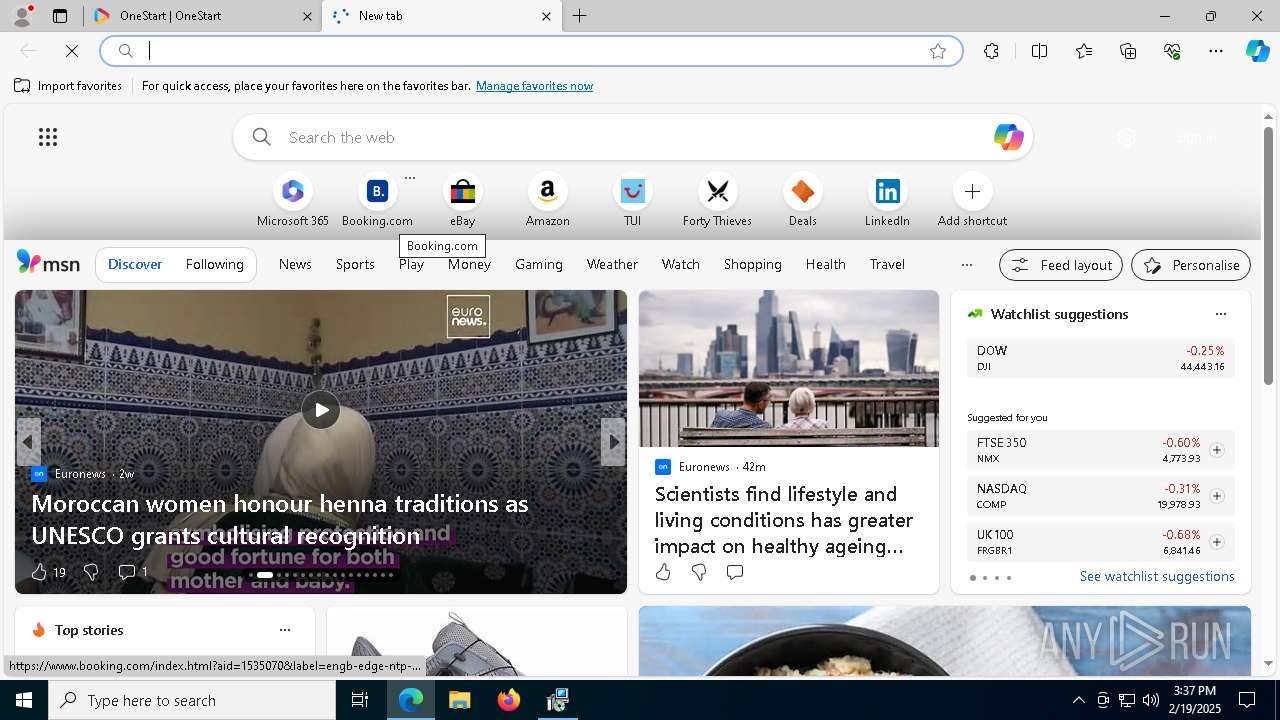Open Settings and more ellipsis
The width and height of the screenshot is (1280, 720).
click(1216, 51)
